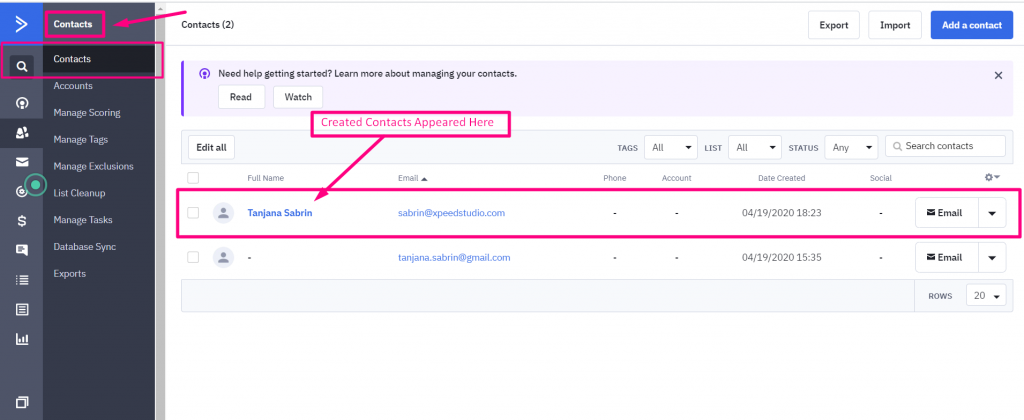Viewport: 1024px width, 420px height.
Task: Sort contacts by the Email column header
Action: pos(411,178)
